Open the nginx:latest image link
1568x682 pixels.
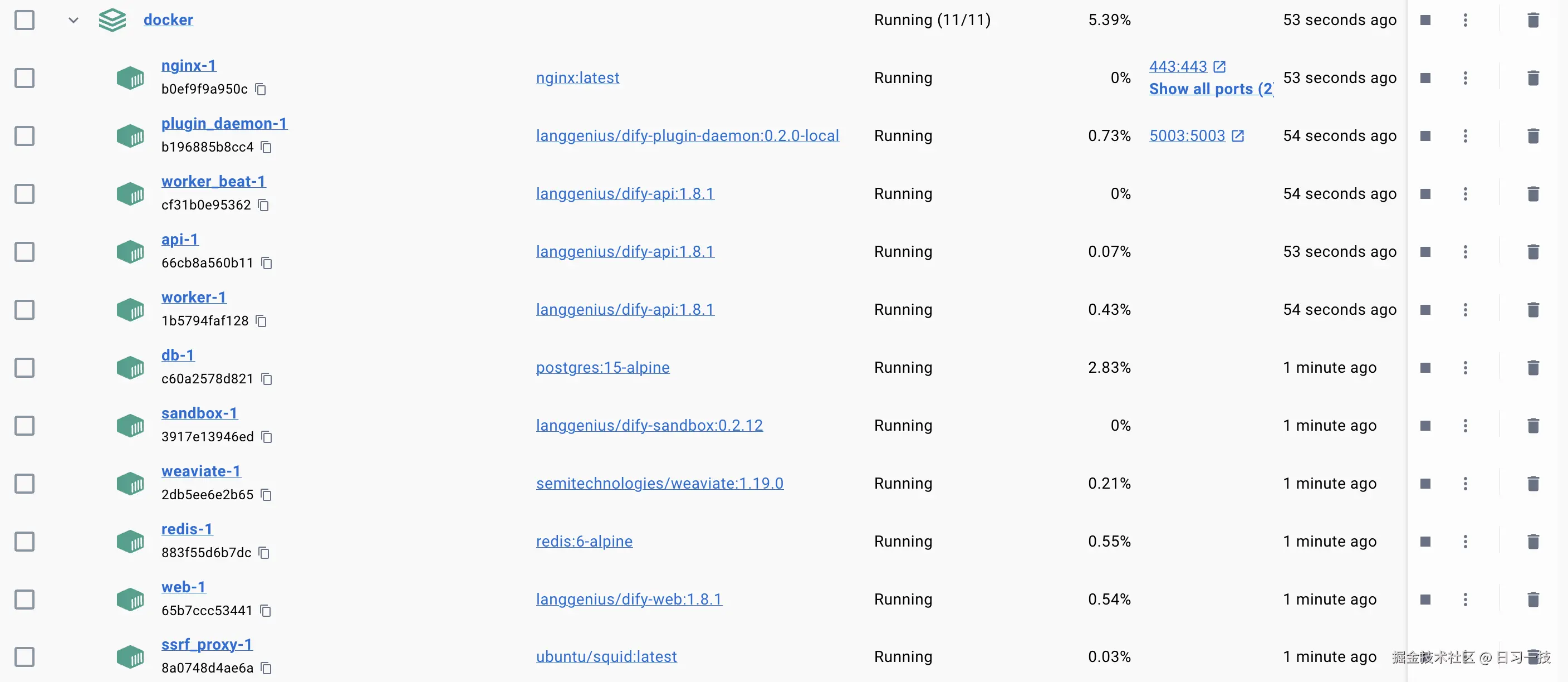click(577, 77)
